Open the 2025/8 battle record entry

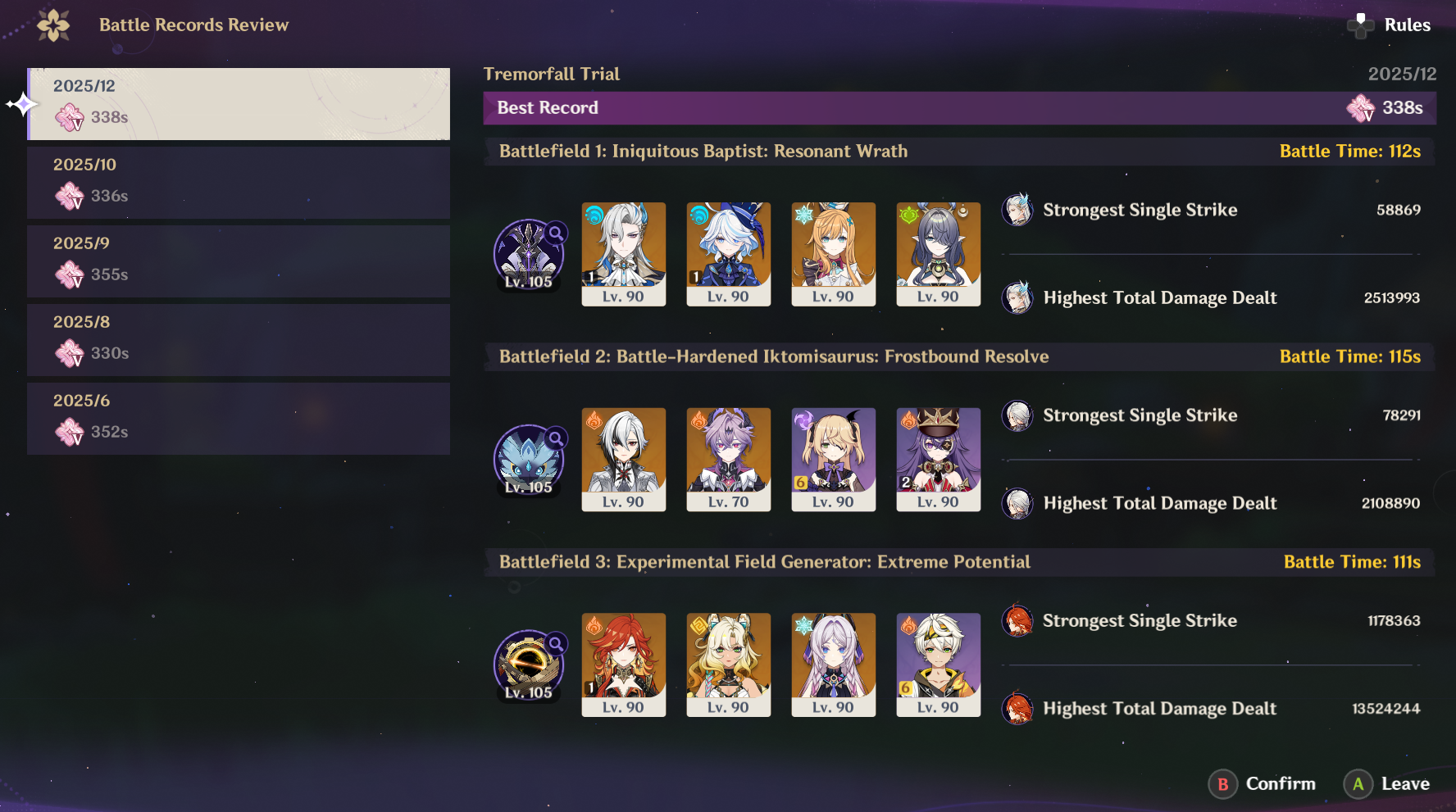[239, 340]
